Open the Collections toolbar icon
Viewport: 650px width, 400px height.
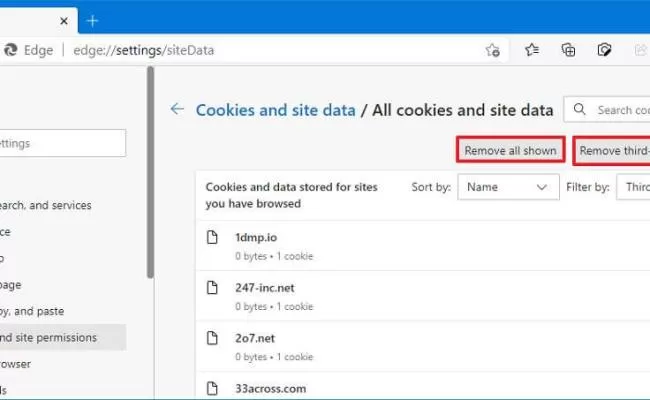[568, 49]
